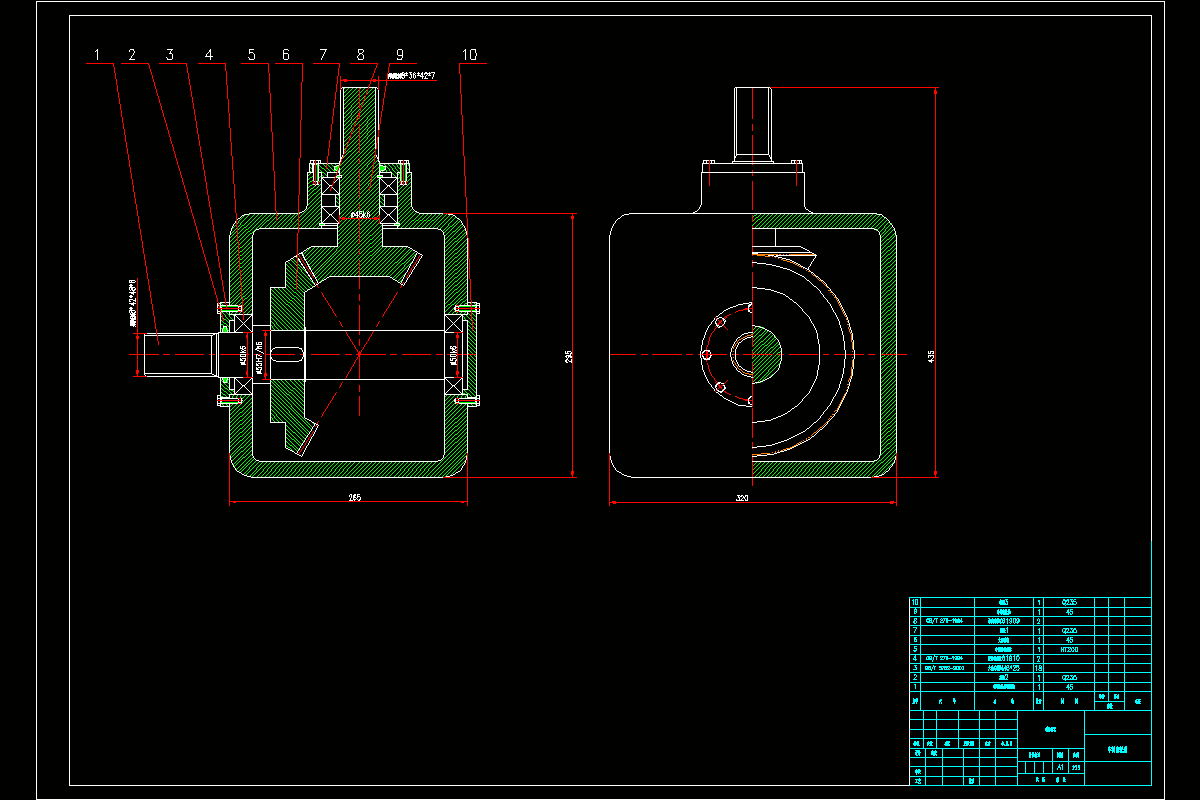Select part callout number 7
1200x800 pixels.
point(323,54)
